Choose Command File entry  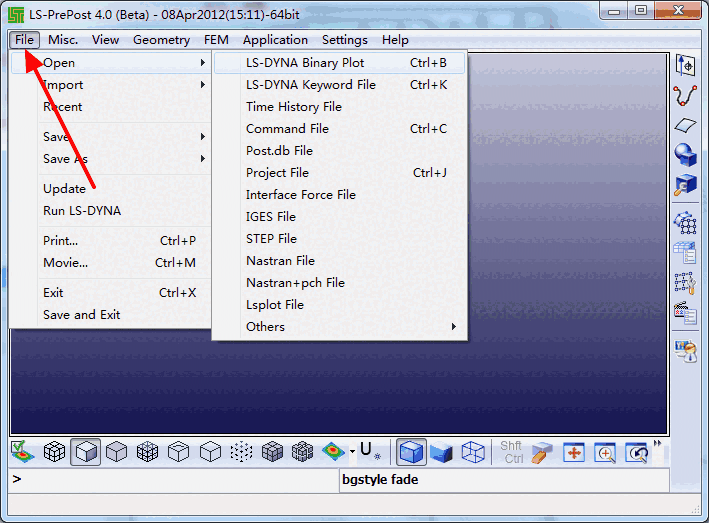pos(339,129)
